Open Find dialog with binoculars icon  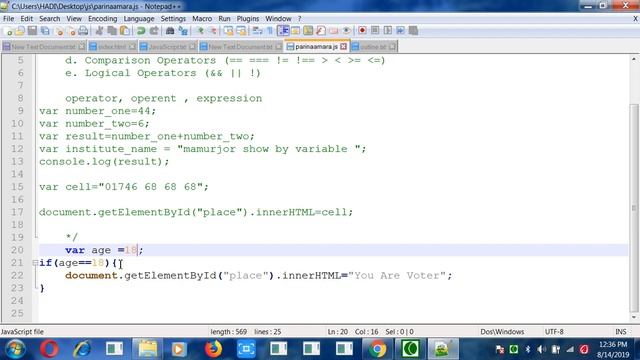[x=170, y=31]
